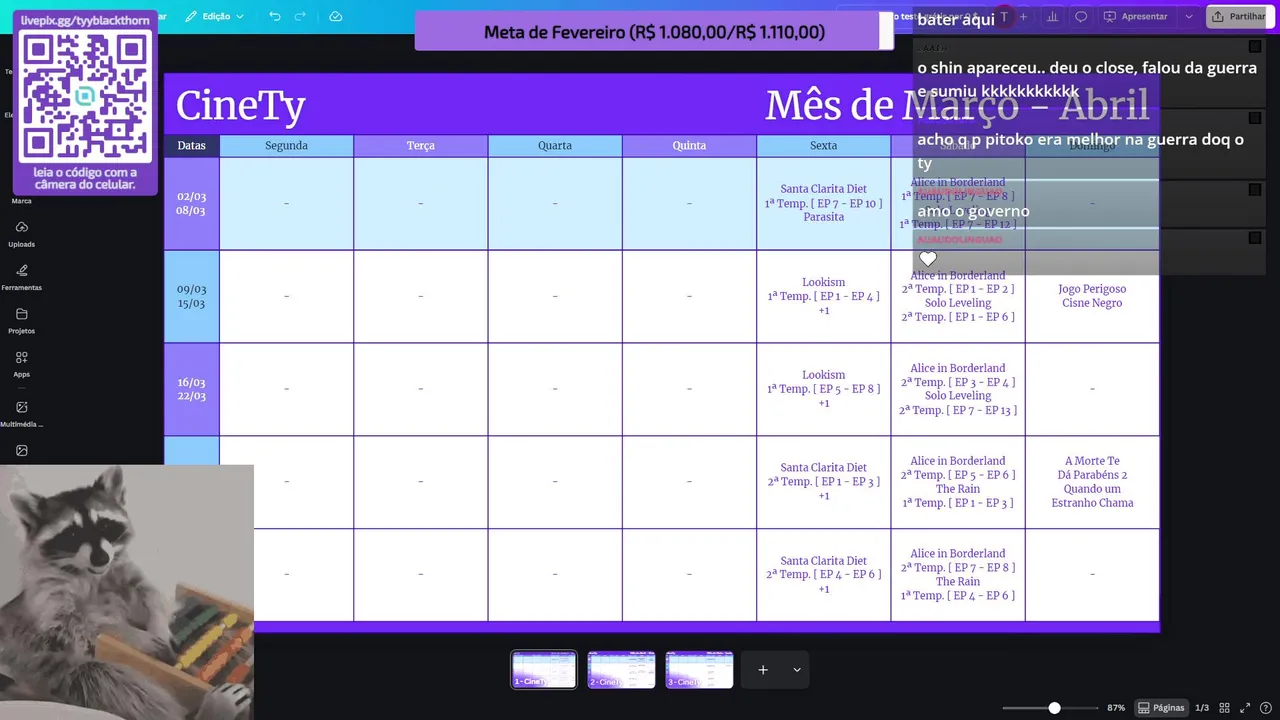Enter fullscreen mode
This screenshot has height=720, width=1280.
click(x=1246, y=708)
